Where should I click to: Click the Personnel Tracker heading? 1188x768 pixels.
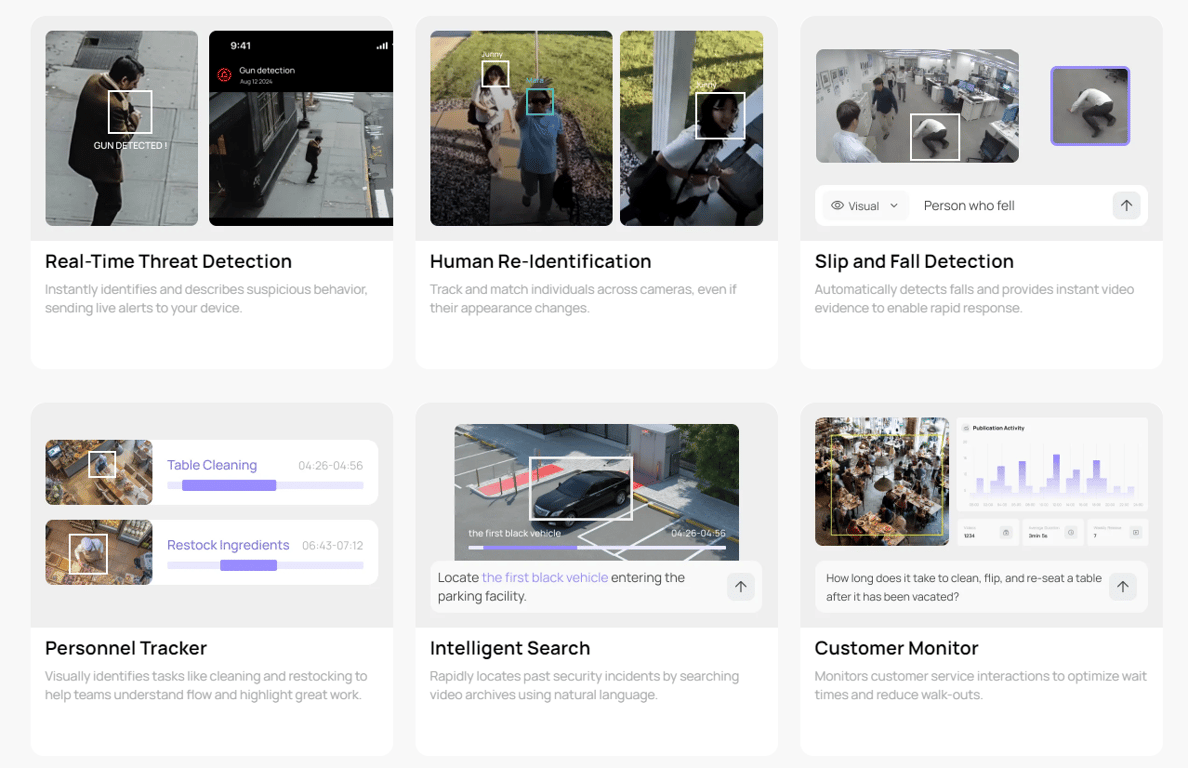126,648
